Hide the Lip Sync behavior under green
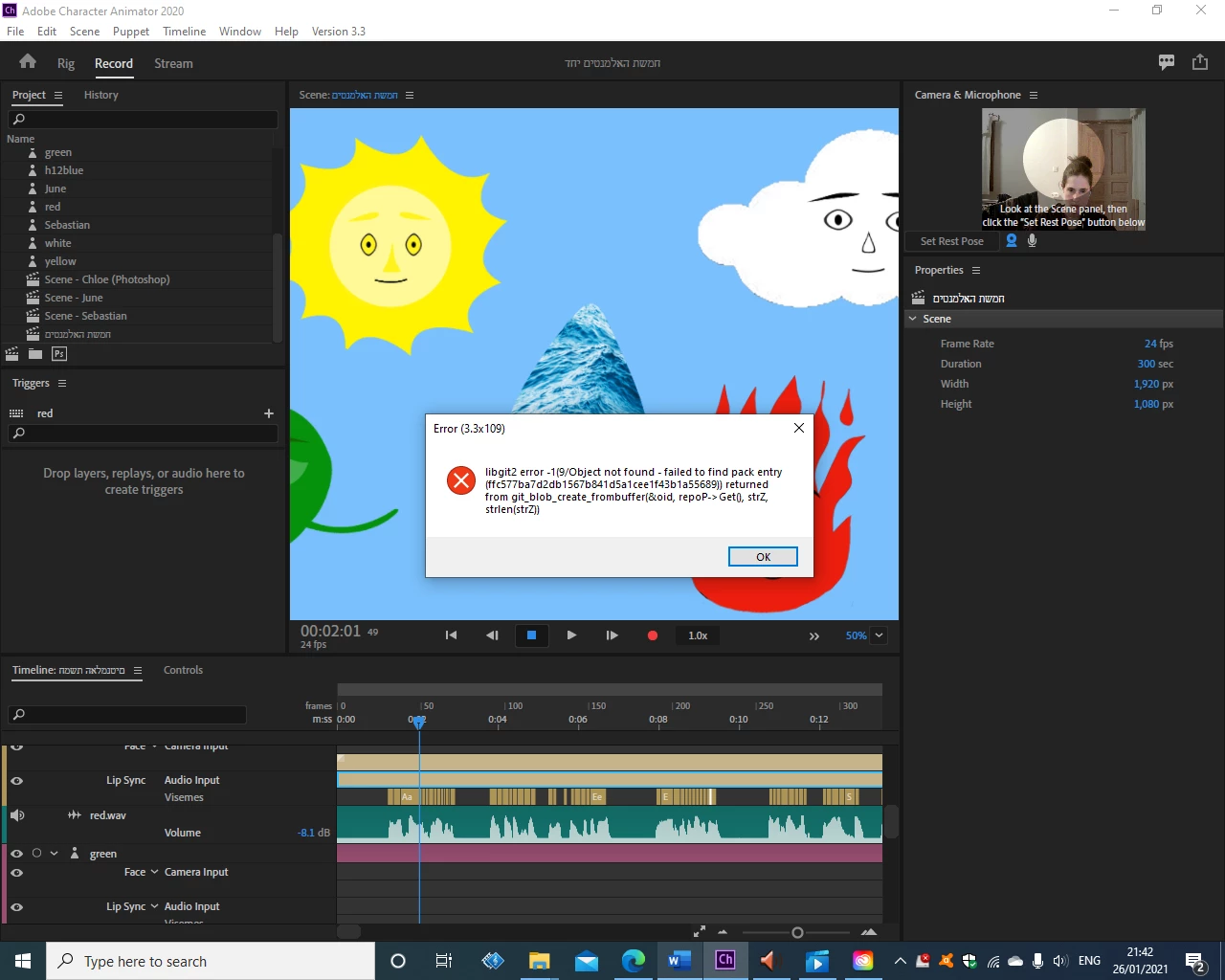The image size is (1225, 980). click(x=16, y=907)
